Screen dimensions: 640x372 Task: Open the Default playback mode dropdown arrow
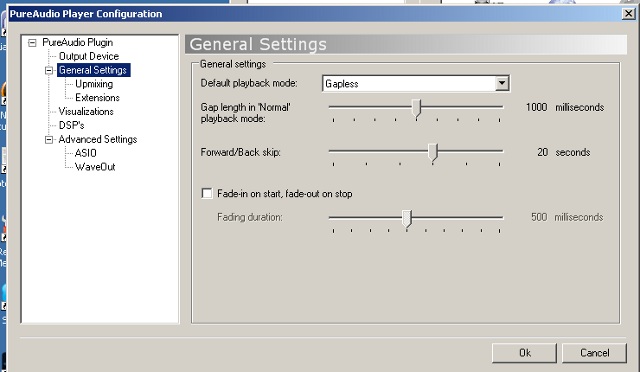coord(502,83)
